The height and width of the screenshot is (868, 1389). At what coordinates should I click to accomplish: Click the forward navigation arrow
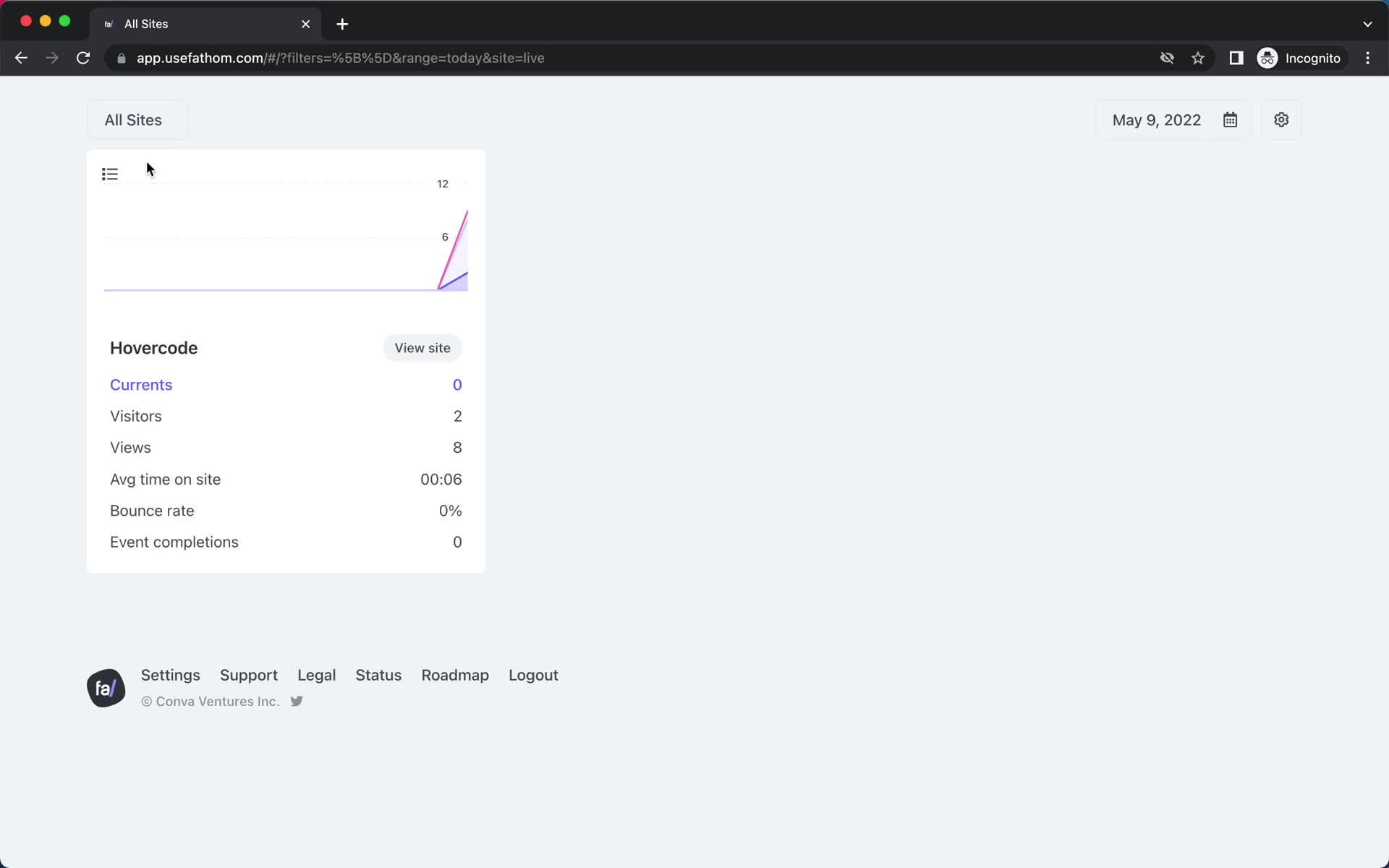[x=52, y=58]
